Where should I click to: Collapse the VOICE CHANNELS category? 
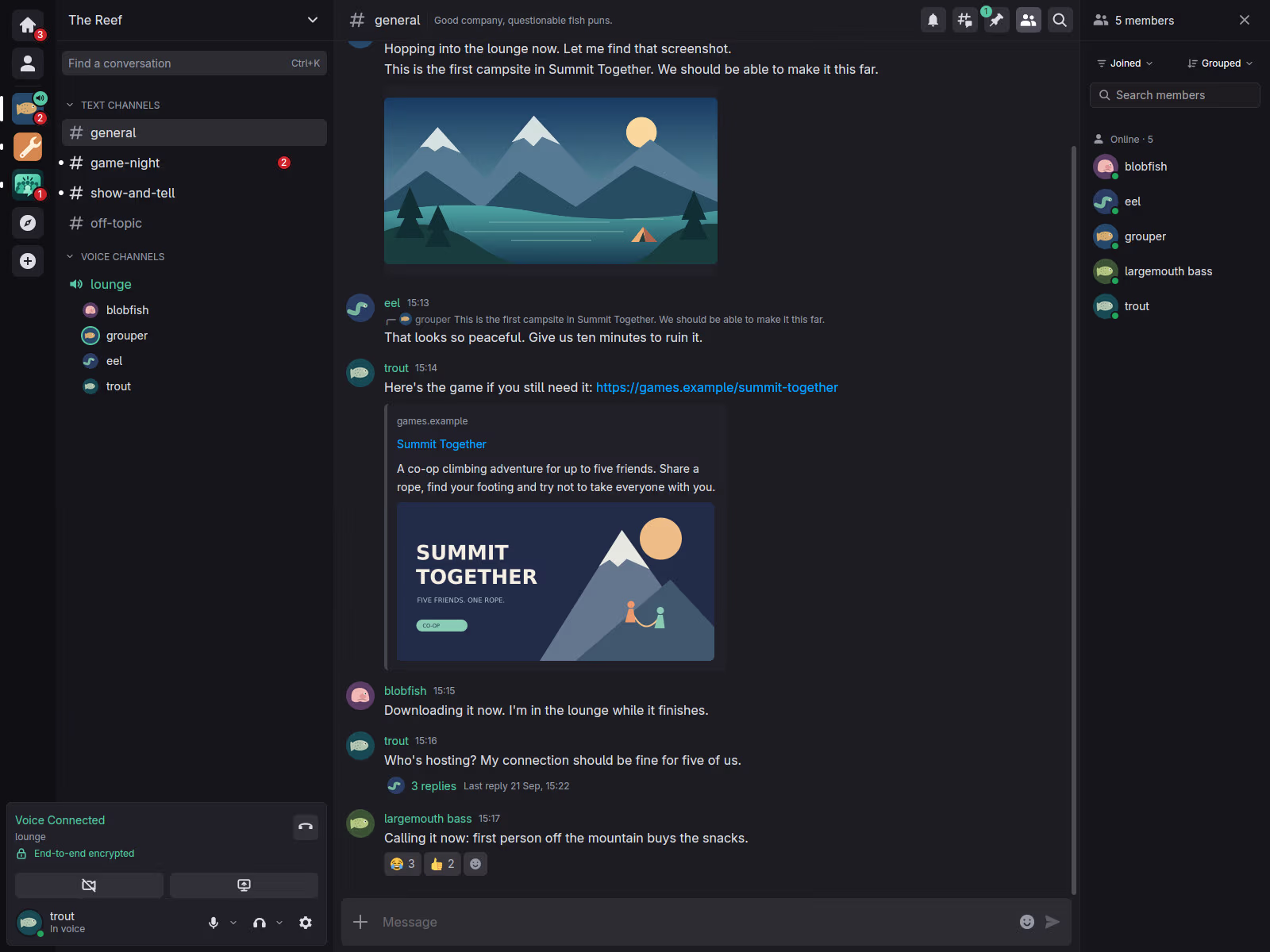116,256
